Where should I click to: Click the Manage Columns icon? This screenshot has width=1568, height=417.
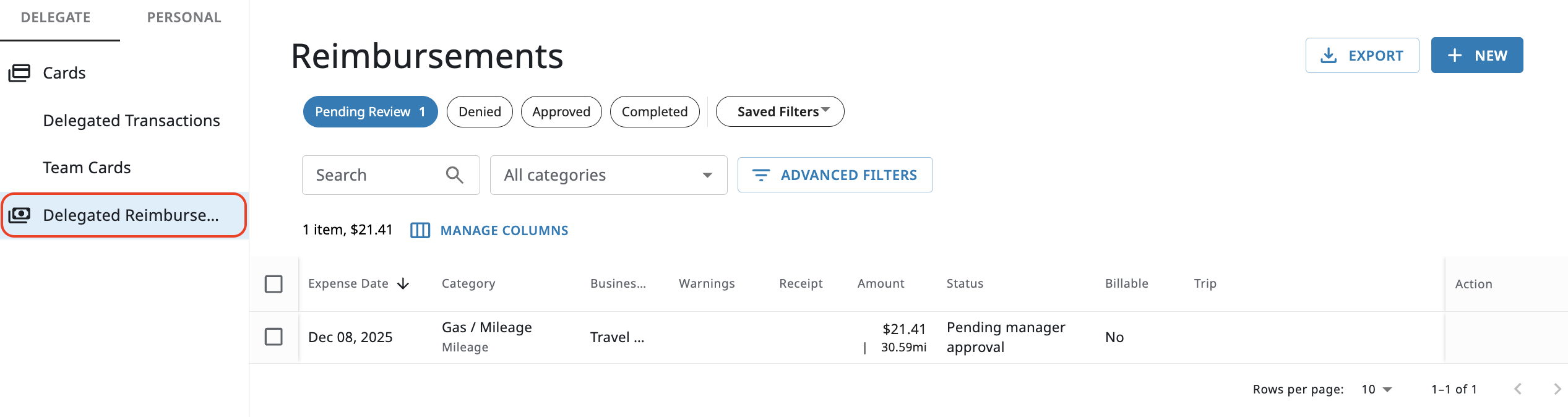[x=420, y=230]
